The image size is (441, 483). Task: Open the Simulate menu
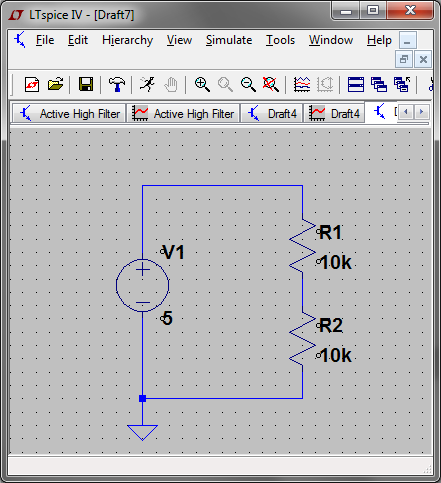click(x=229, y=40)
